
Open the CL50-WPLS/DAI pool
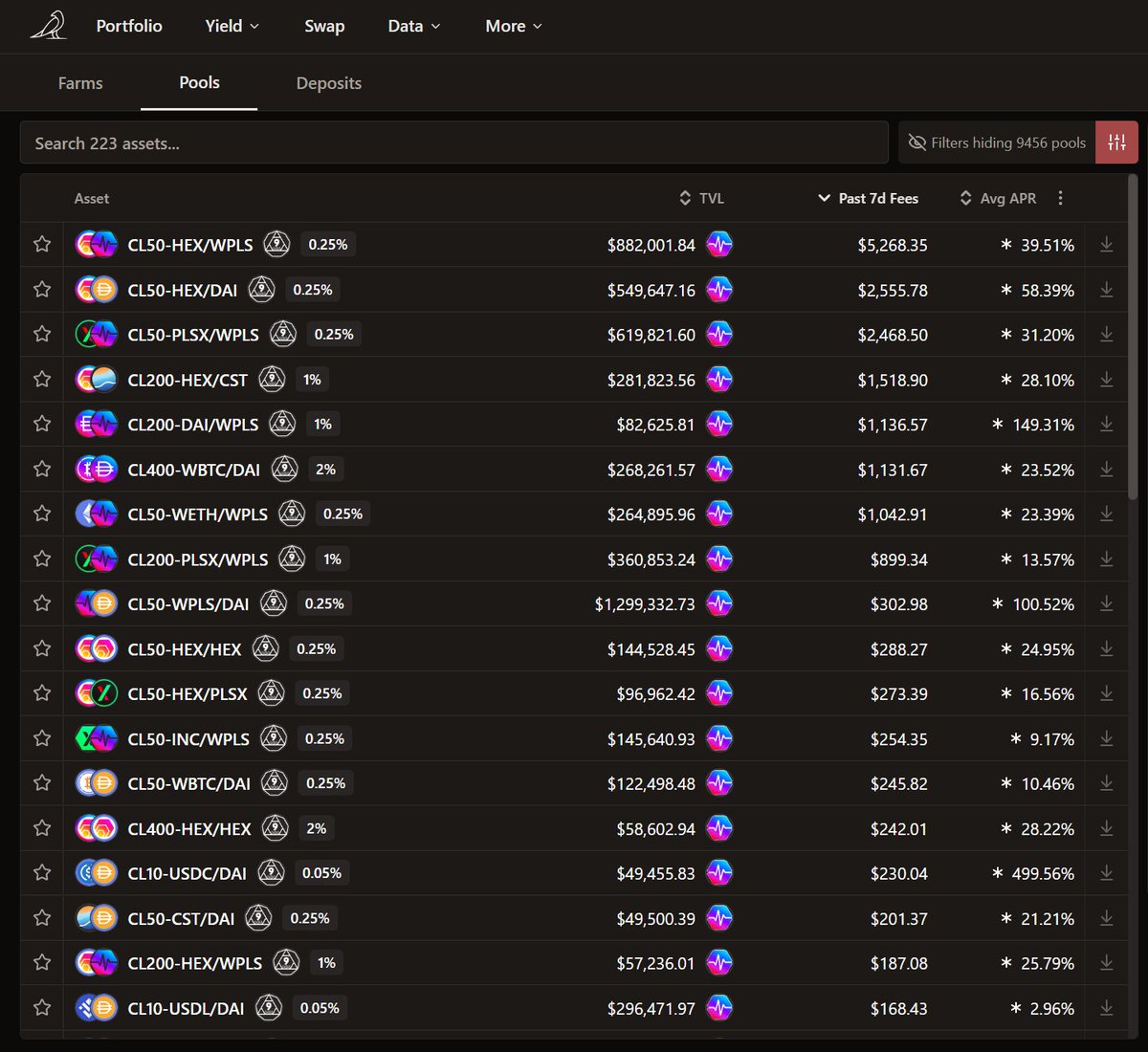coord(188,604)
